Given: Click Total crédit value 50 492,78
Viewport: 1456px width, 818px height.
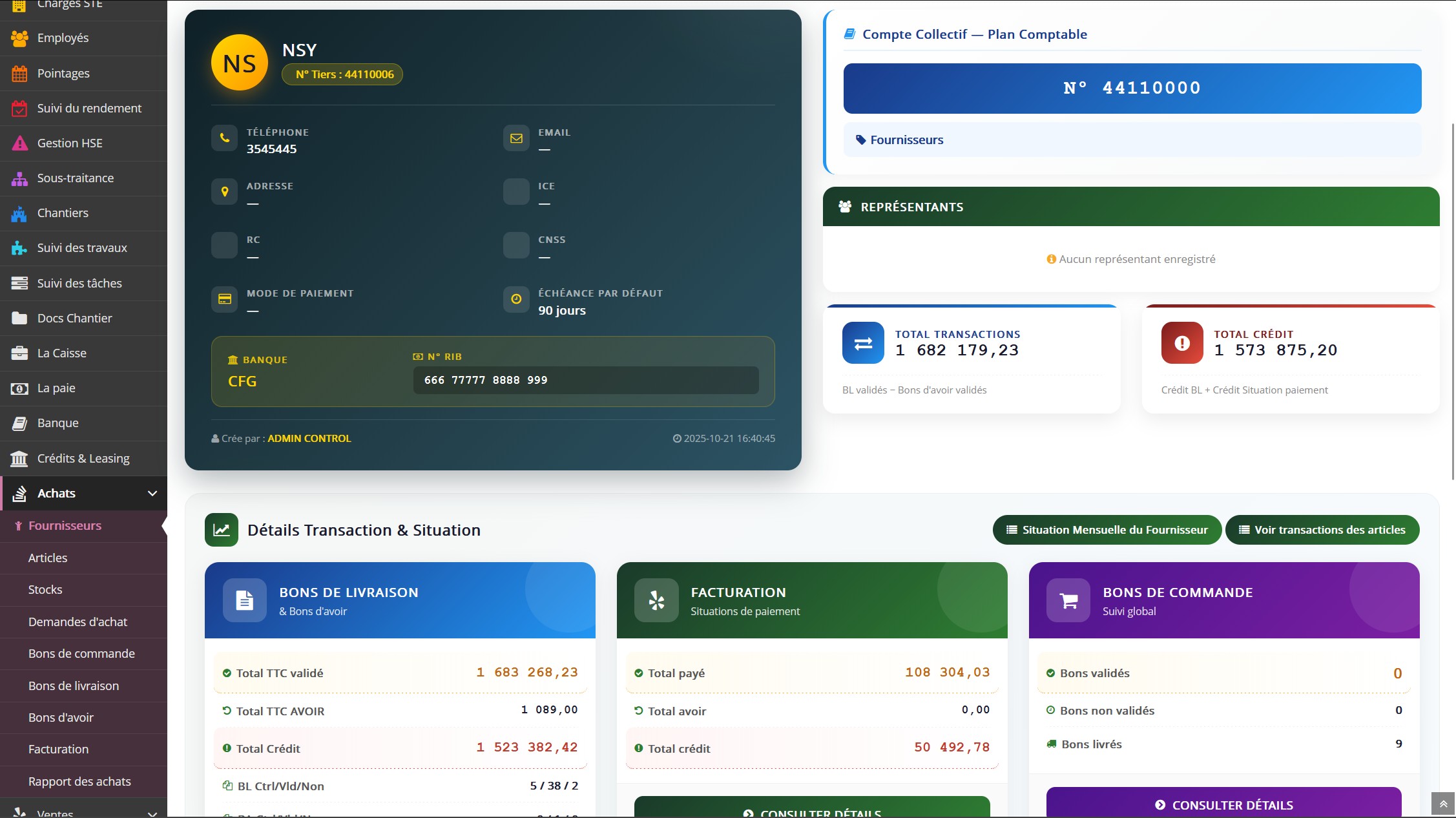Looking at the screenshot, I should pyautogui.click(x=952, y=748).
